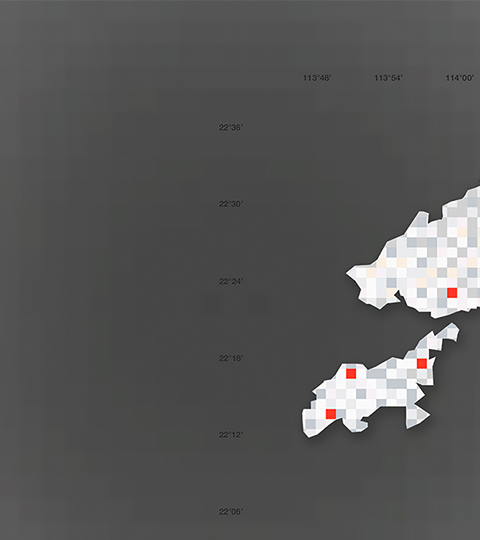
Task: Click the 22°24' latitude label
Action: pyautogui.click(x=231, y=282)
